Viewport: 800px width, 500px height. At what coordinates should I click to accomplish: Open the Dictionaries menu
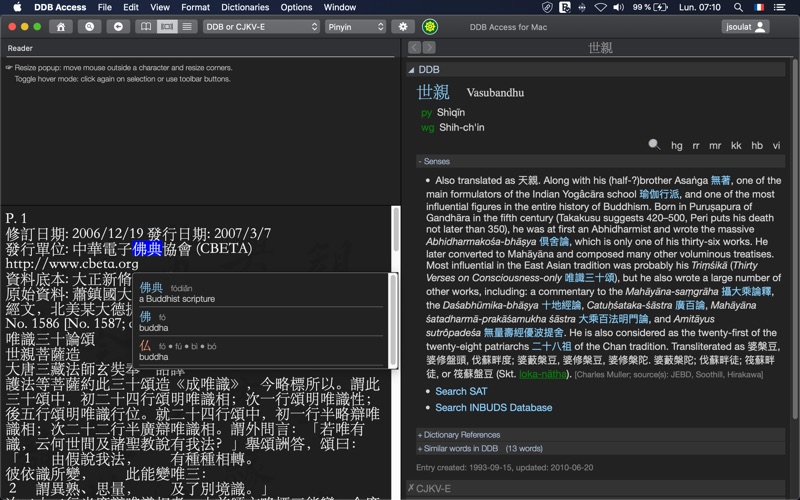click(x=245, y=7)
